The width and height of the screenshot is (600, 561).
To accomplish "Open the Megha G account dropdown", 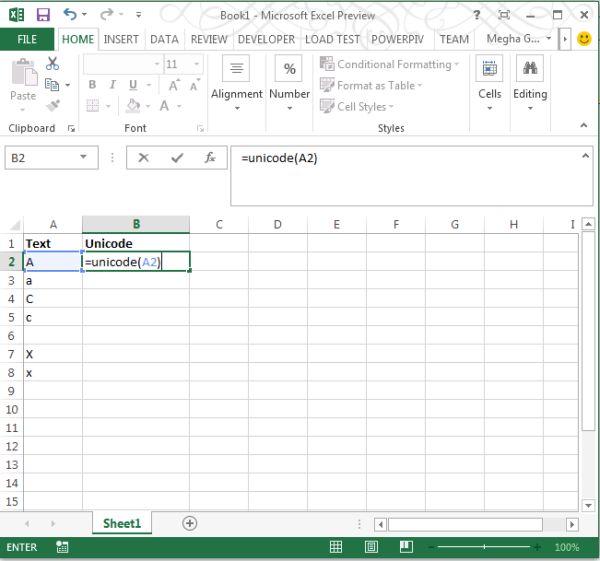I will 519,39.
